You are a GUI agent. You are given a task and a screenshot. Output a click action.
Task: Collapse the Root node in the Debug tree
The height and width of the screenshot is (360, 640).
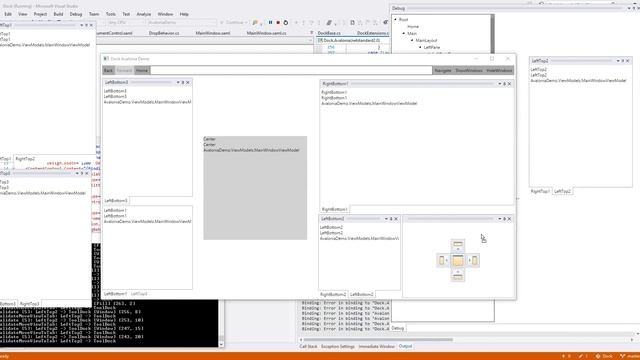(x=395, y=20)
